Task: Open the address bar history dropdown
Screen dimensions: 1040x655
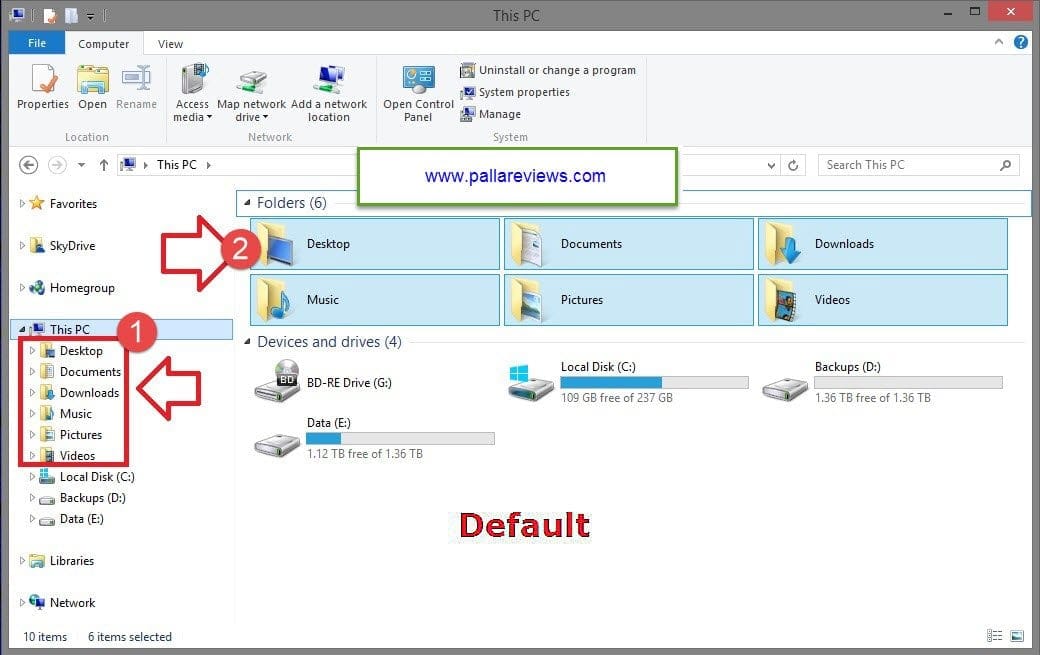Action: tap(771, 165)
